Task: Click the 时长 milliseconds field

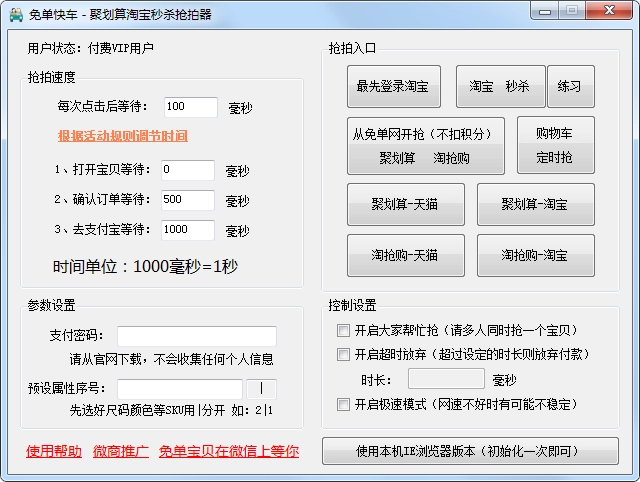Action: pos(446,378)
